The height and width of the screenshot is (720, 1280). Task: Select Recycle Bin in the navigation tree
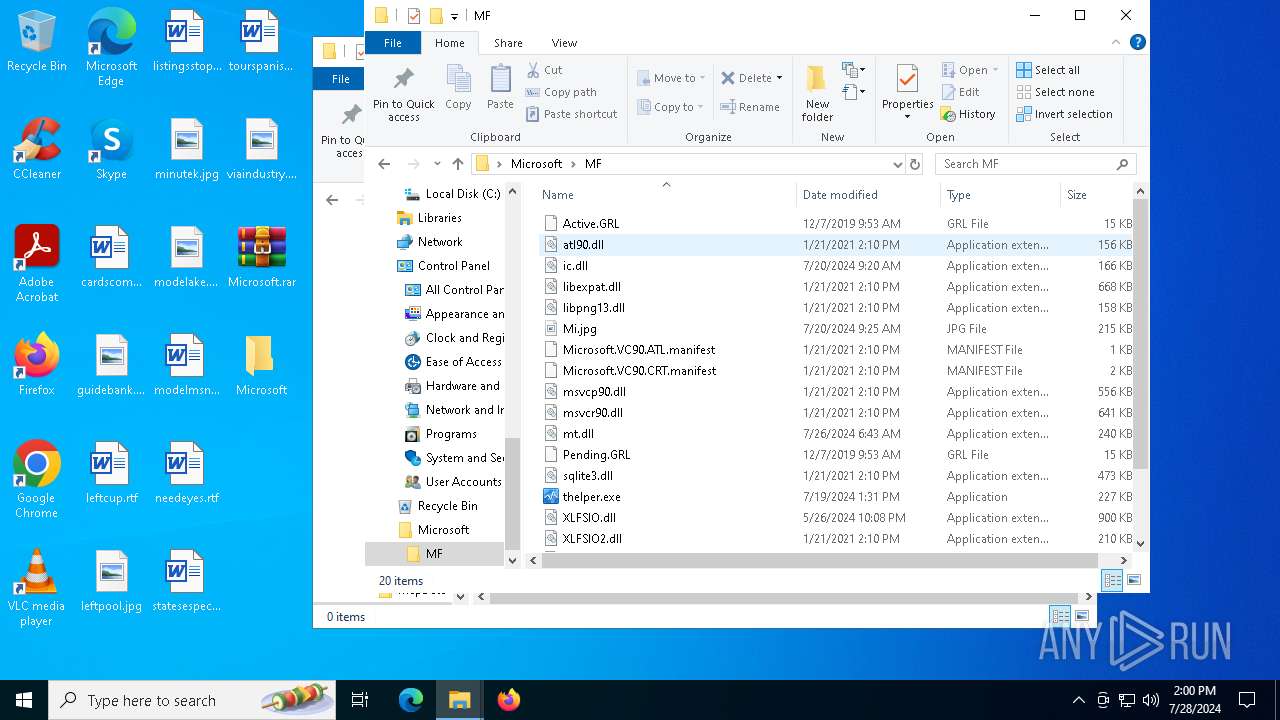tap(447, 506)
